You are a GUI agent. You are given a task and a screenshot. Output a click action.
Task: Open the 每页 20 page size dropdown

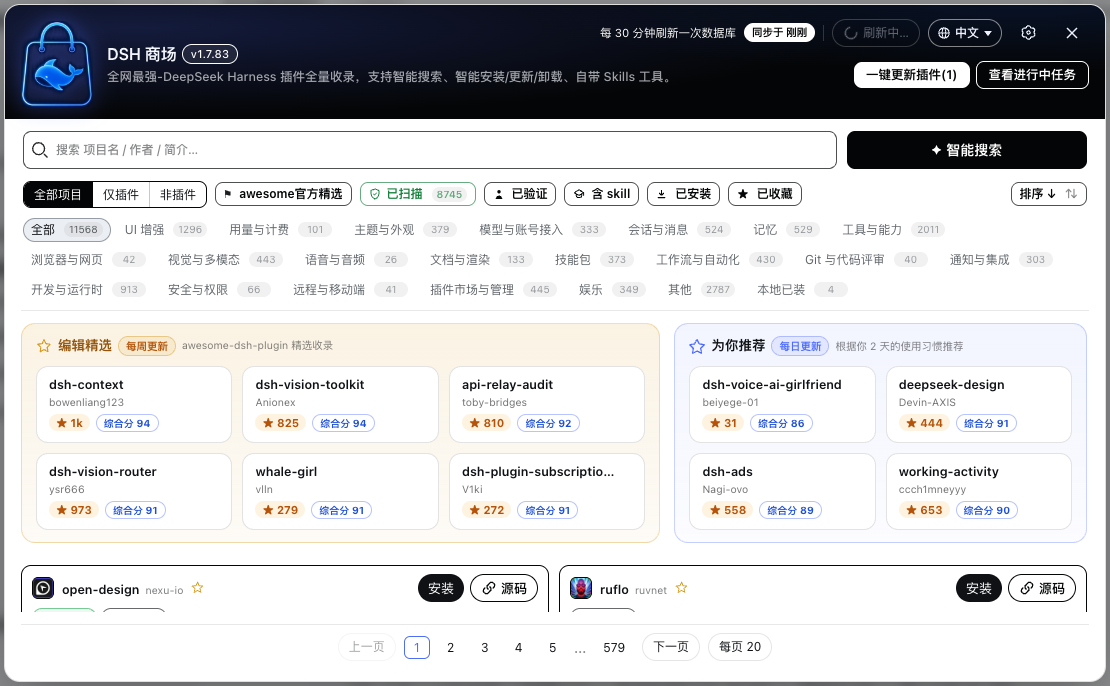pos(740,646)
